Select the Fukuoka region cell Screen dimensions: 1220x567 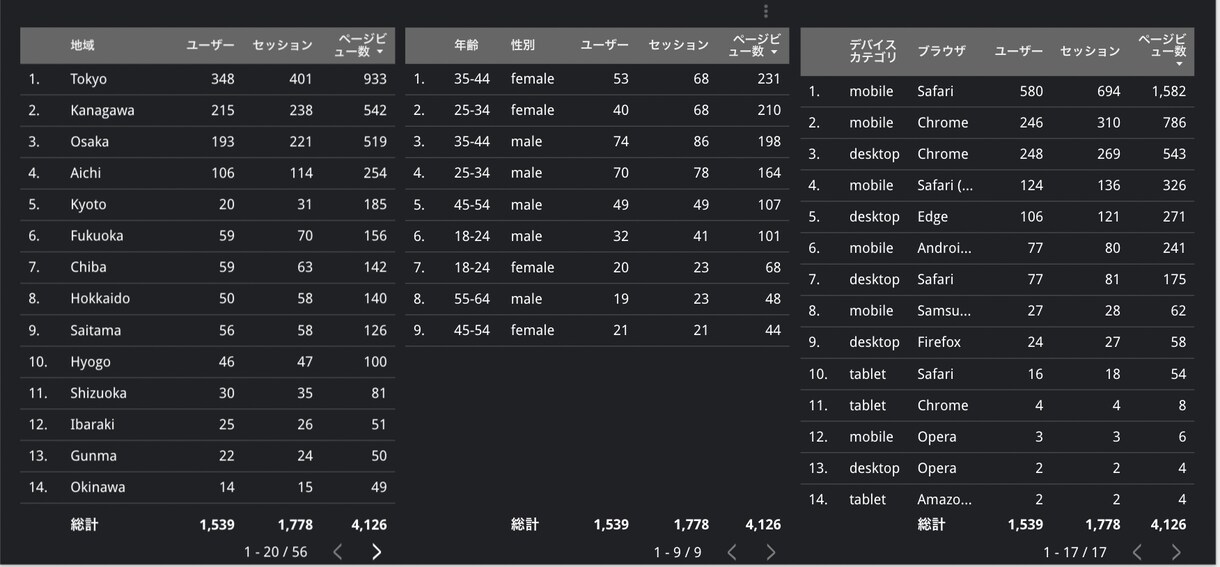[x=97, y=236]
